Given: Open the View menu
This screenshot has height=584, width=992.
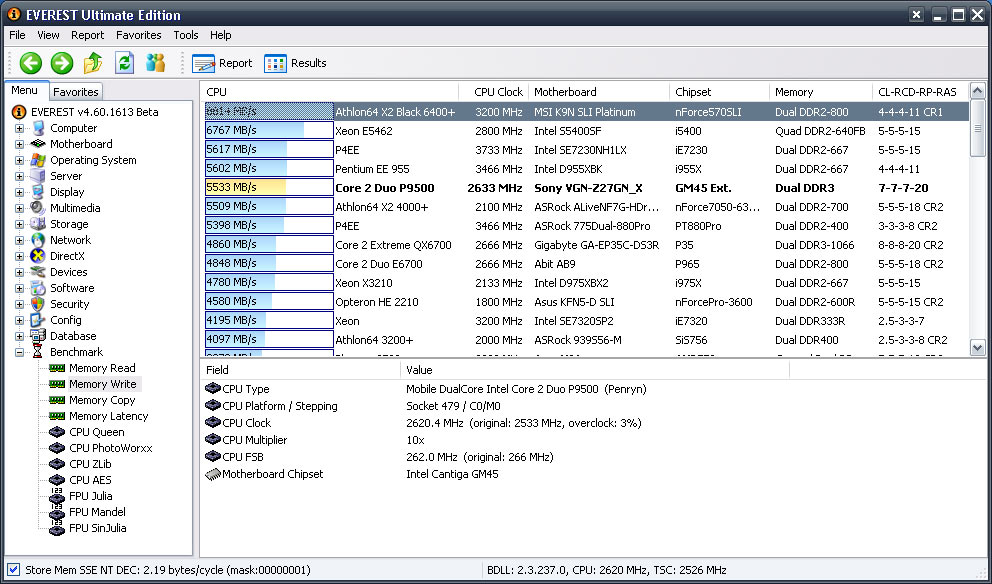Looking at the screenshot, I should pos(48,35).
